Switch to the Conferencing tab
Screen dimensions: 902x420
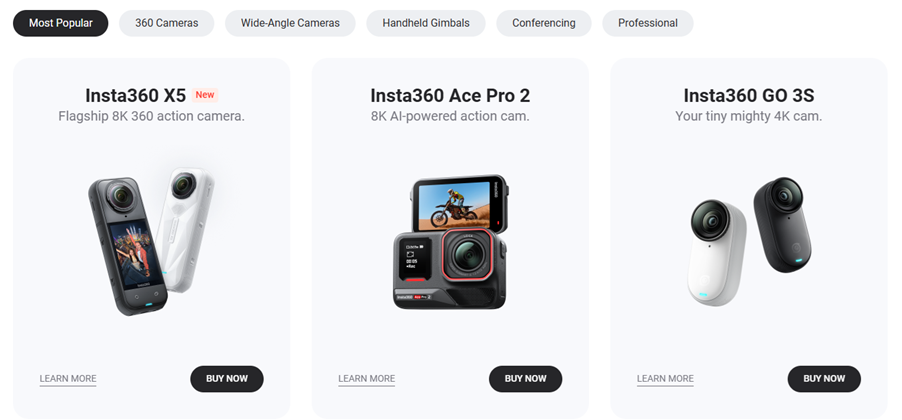(544, 23)
